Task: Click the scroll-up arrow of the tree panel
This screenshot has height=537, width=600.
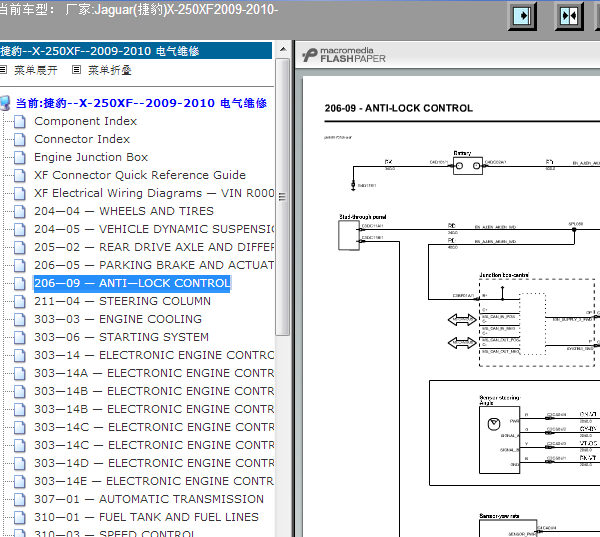Action: tap(283, 49)
